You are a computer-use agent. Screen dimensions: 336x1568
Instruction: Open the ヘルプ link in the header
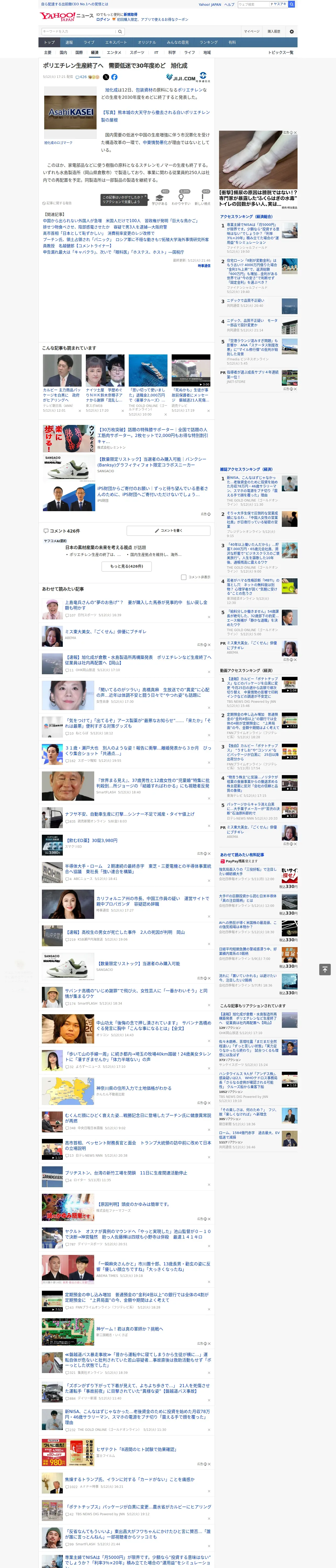(x=229, y=4)
